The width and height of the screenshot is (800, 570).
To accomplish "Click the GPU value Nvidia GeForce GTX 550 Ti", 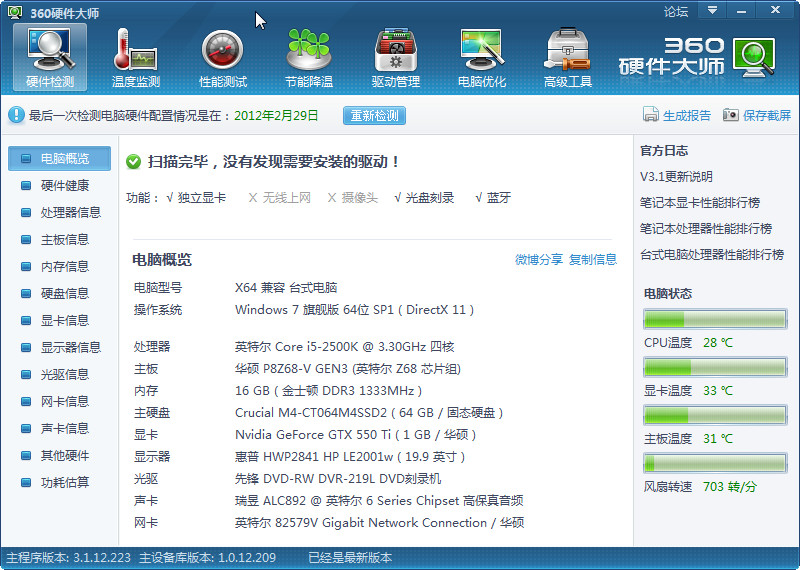I will pyautogui.click(x=356, y=435).
